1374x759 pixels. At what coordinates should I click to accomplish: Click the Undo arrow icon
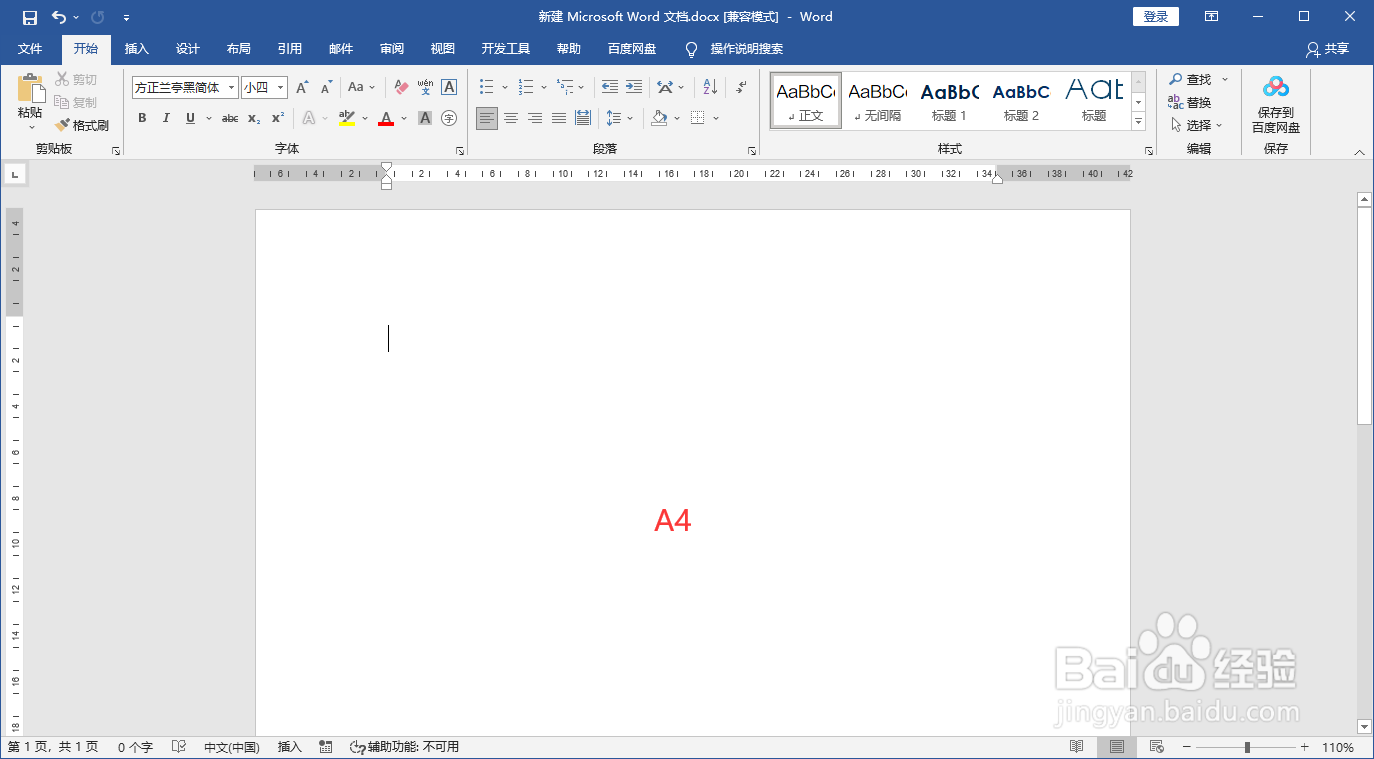[59, 17]
